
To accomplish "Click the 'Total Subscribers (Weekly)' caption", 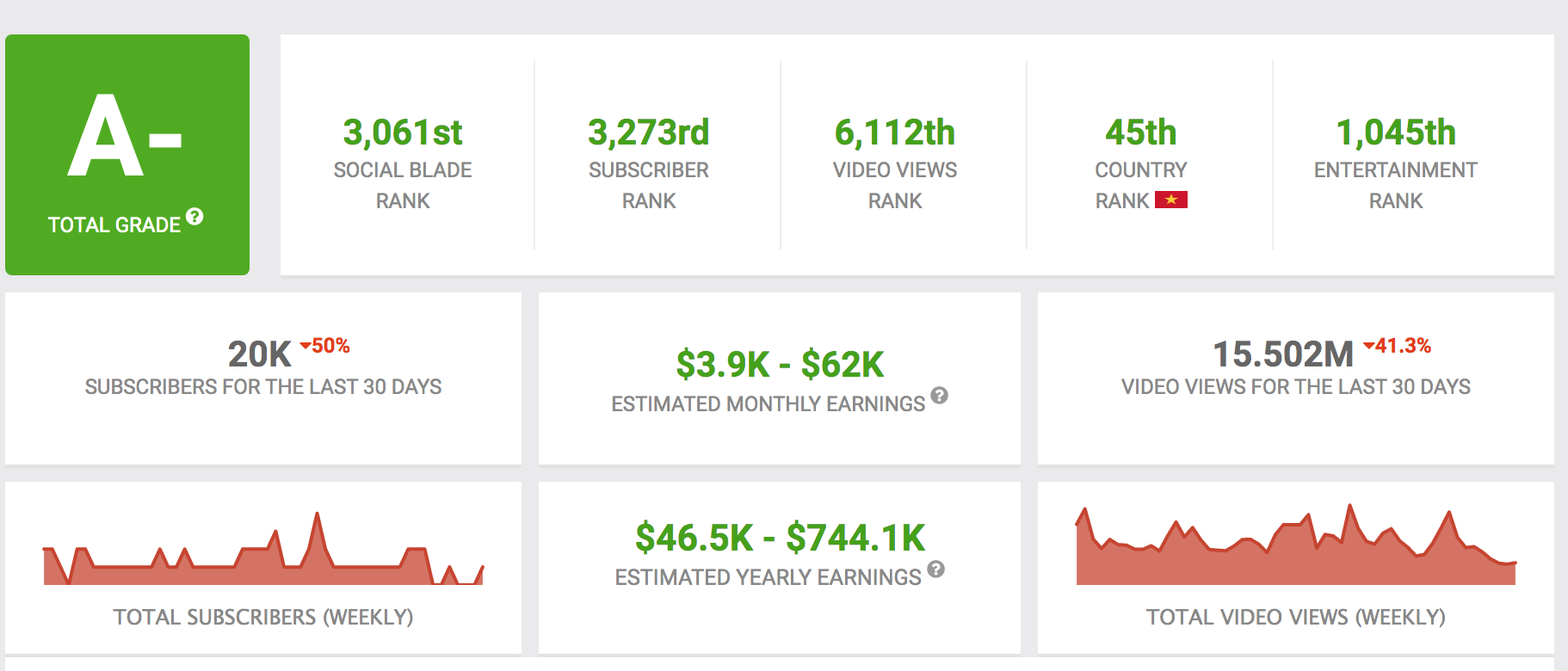I will coord(263,618).
